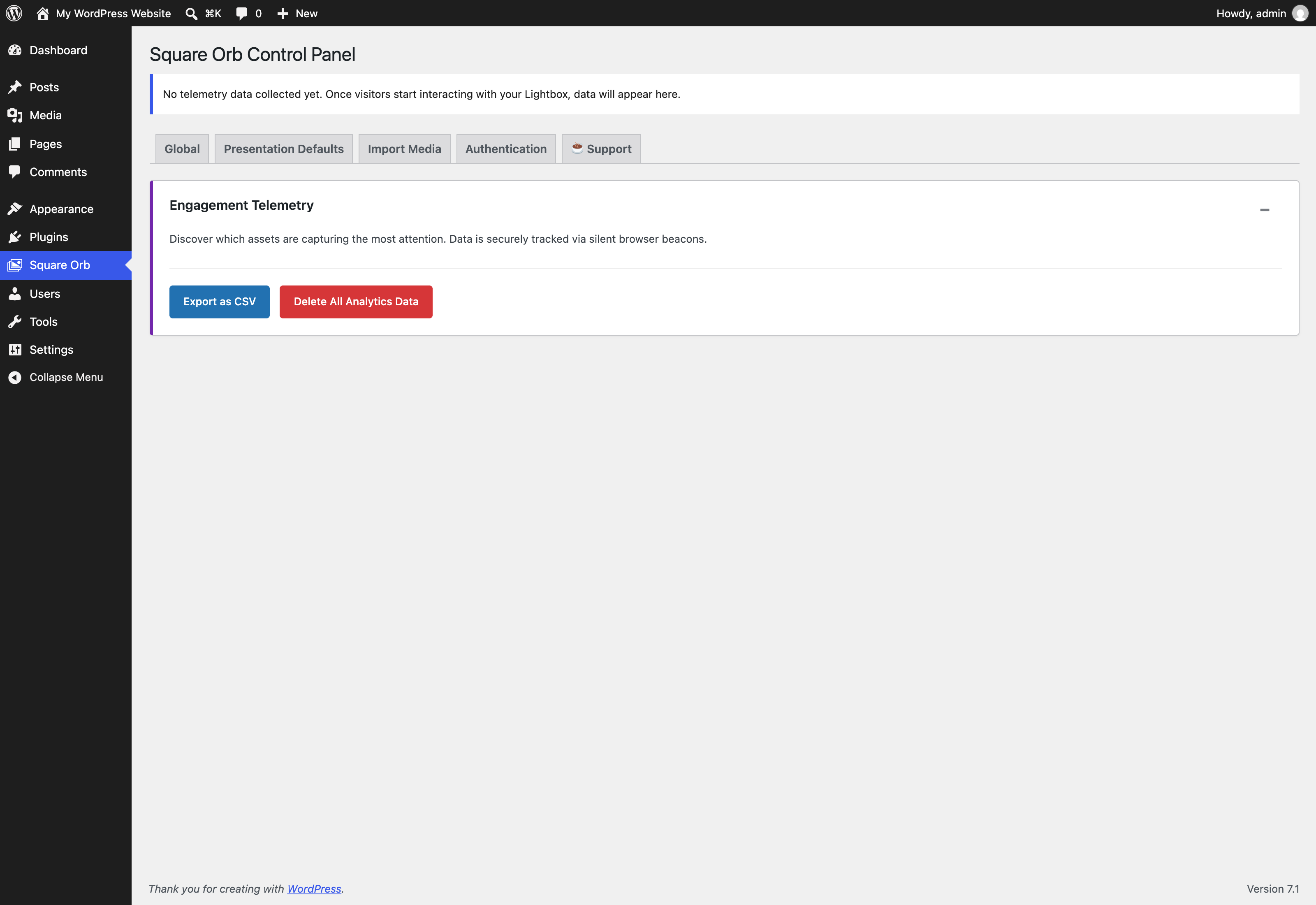The image size is (1316, 905).
Task: Open Comments in the sidebar
Action: (66, 172)
